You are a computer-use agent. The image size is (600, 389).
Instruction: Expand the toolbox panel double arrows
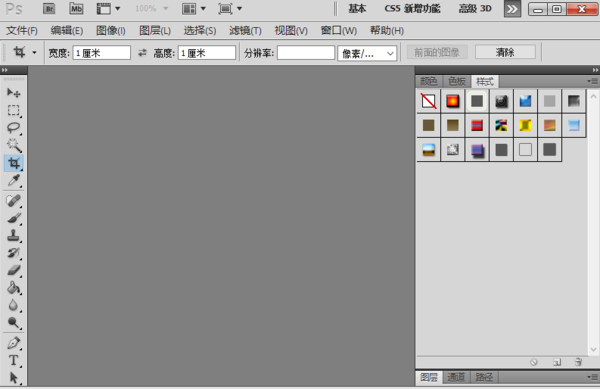5,70
